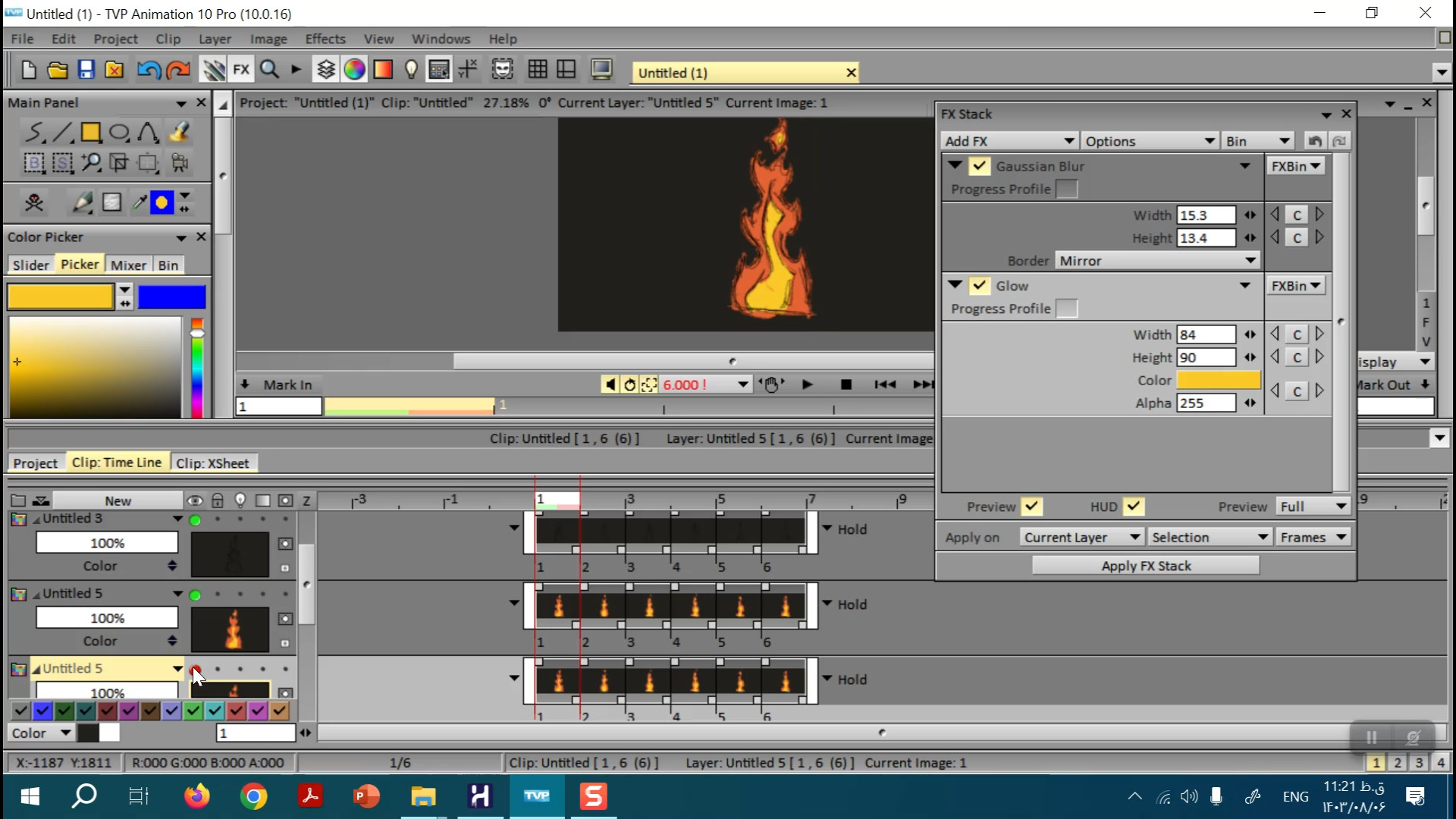The height and width of the screenshot is (819, 1456).
Task: Click the Save project floppy icon
Action: click(86, 70)
